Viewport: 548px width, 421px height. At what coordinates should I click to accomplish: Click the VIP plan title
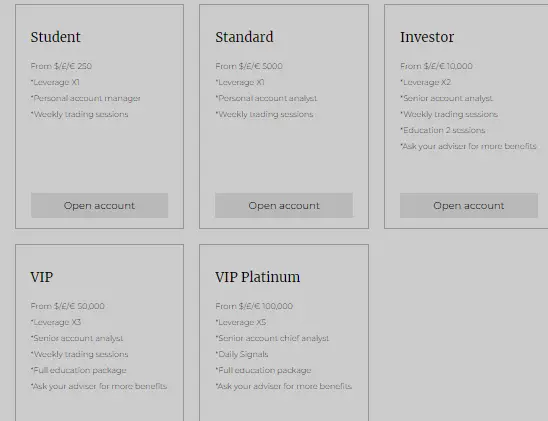click(42, 277)
